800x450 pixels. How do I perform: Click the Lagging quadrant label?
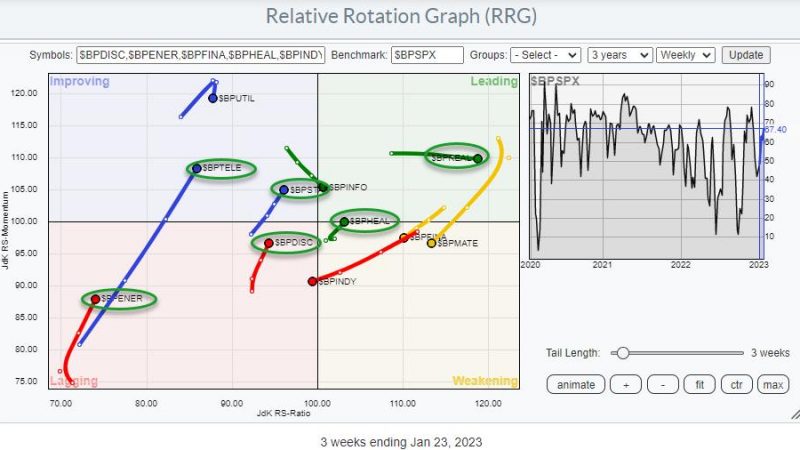74,381
